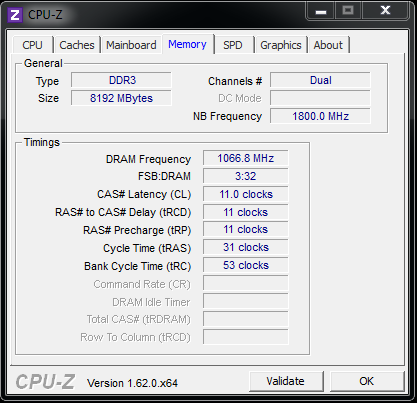The height and width of the screenshot is (403, 417).
Task: Click the tRCD 11 clocks value
Action: (x=246, y=212)
